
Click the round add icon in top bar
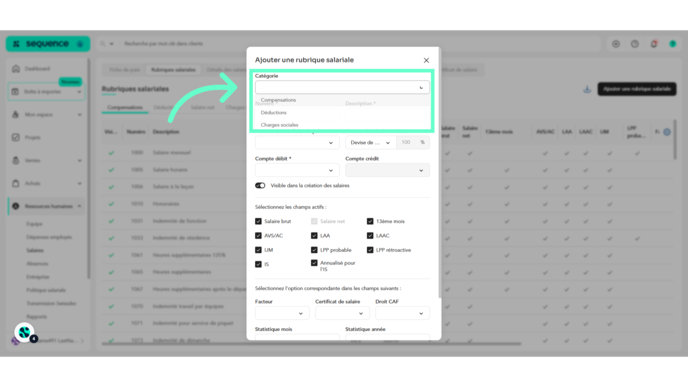point(616,44)
